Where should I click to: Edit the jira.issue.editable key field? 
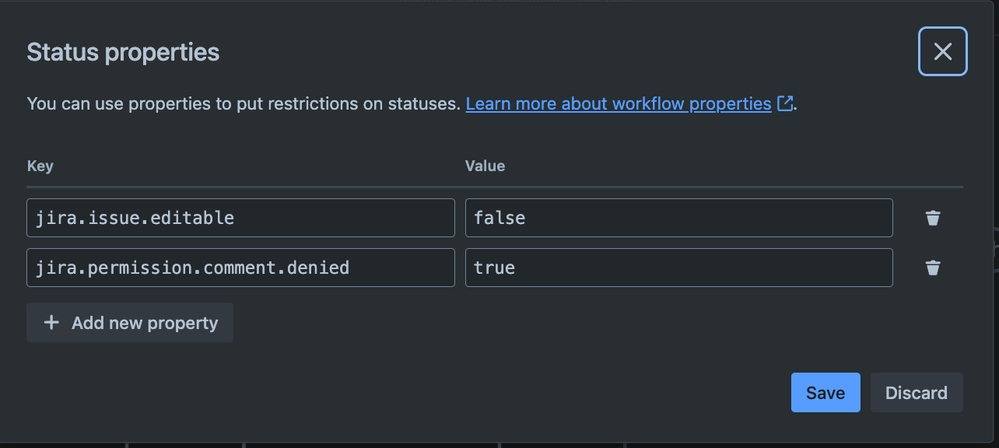tap(241, 218)
